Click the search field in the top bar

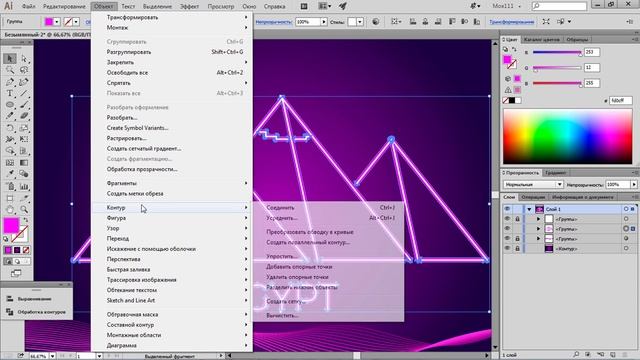(559, 6)
